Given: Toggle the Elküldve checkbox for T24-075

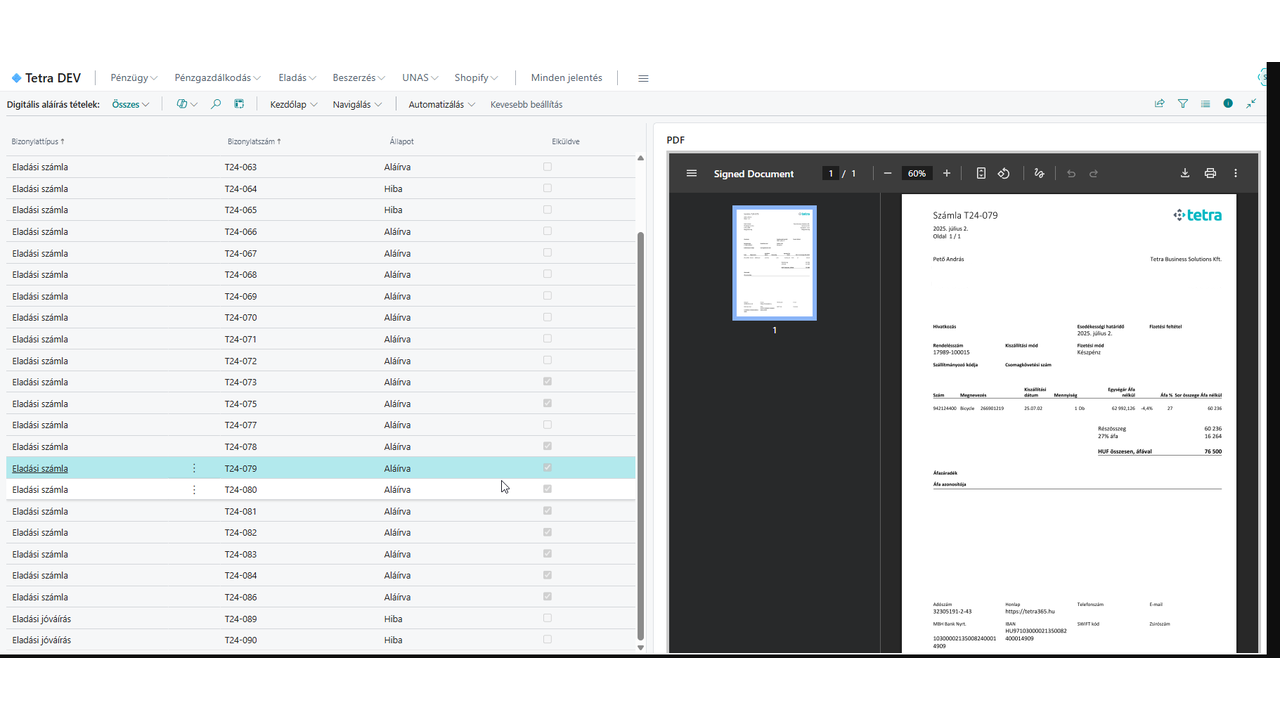Looking at the screenshot, I should tap(547, 403).
